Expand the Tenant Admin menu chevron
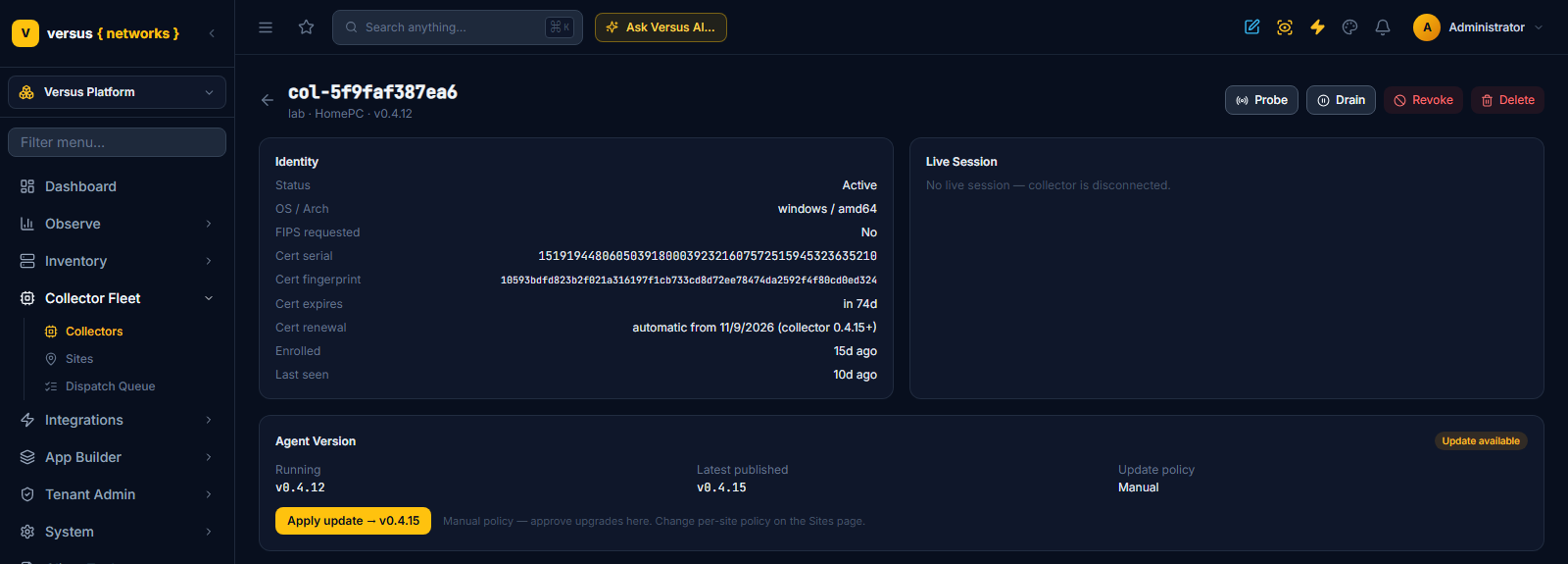This screenshot has width=1568, height=564. pyautogui.click(x=209, y=494)
